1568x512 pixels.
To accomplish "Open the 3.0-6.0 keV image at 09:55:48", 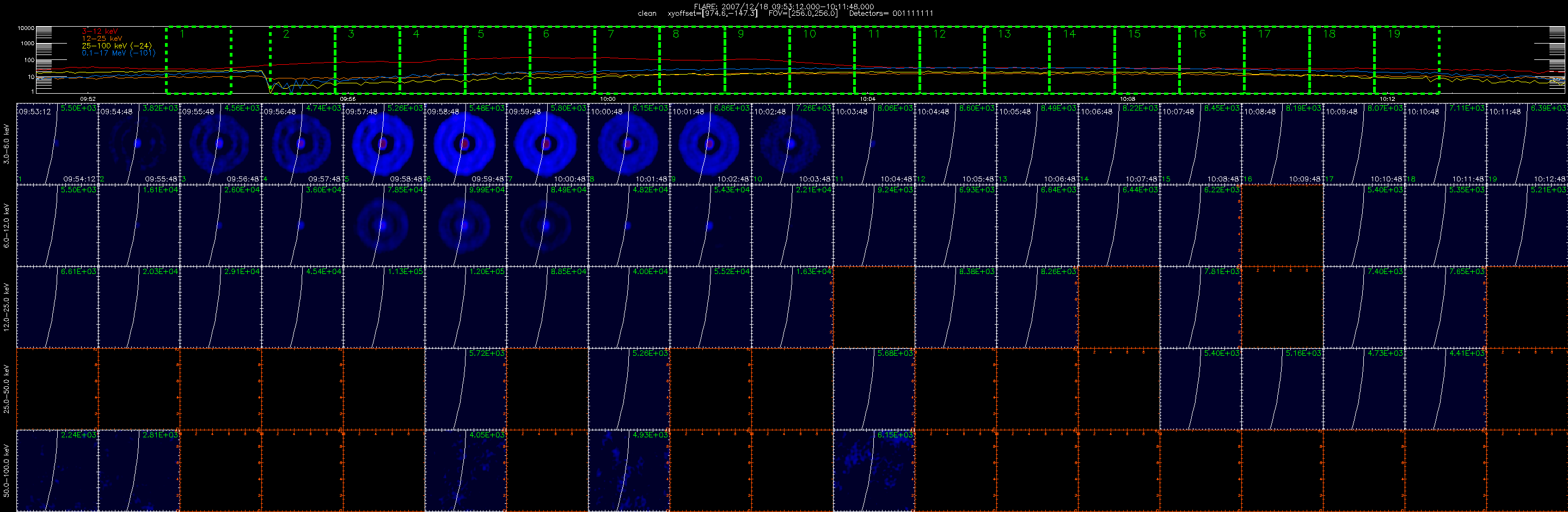I will pyautogui.click(x=220, y=144).
